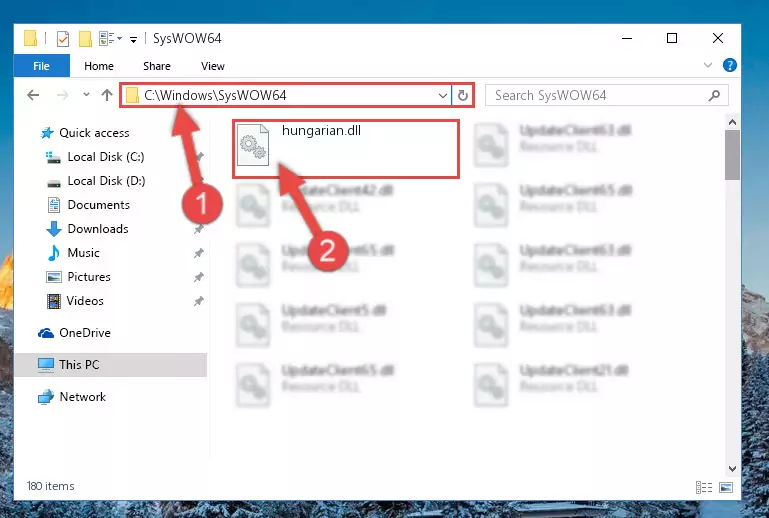The height and width of the screenshot is (518, 769).
Task: Open Documents in navigation pane
Action: 99,205
